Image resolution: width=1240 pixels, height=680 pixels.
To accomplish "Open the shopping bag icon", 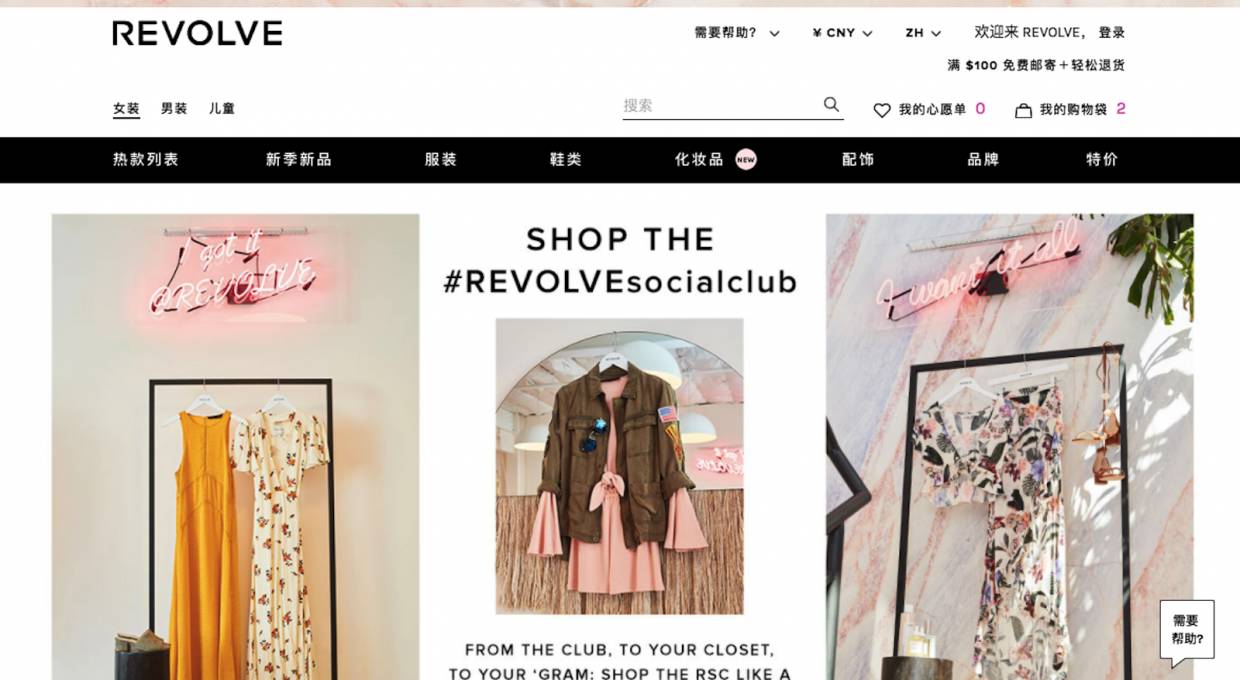I will click(x=1023, y=110).
